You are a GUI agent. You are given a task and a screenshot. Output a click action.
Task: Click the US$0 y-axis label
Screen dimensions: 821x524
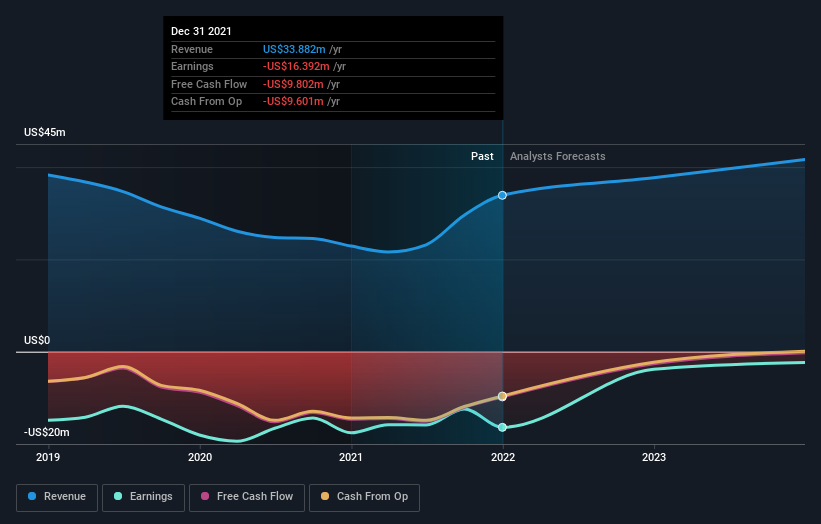point(37,340)
